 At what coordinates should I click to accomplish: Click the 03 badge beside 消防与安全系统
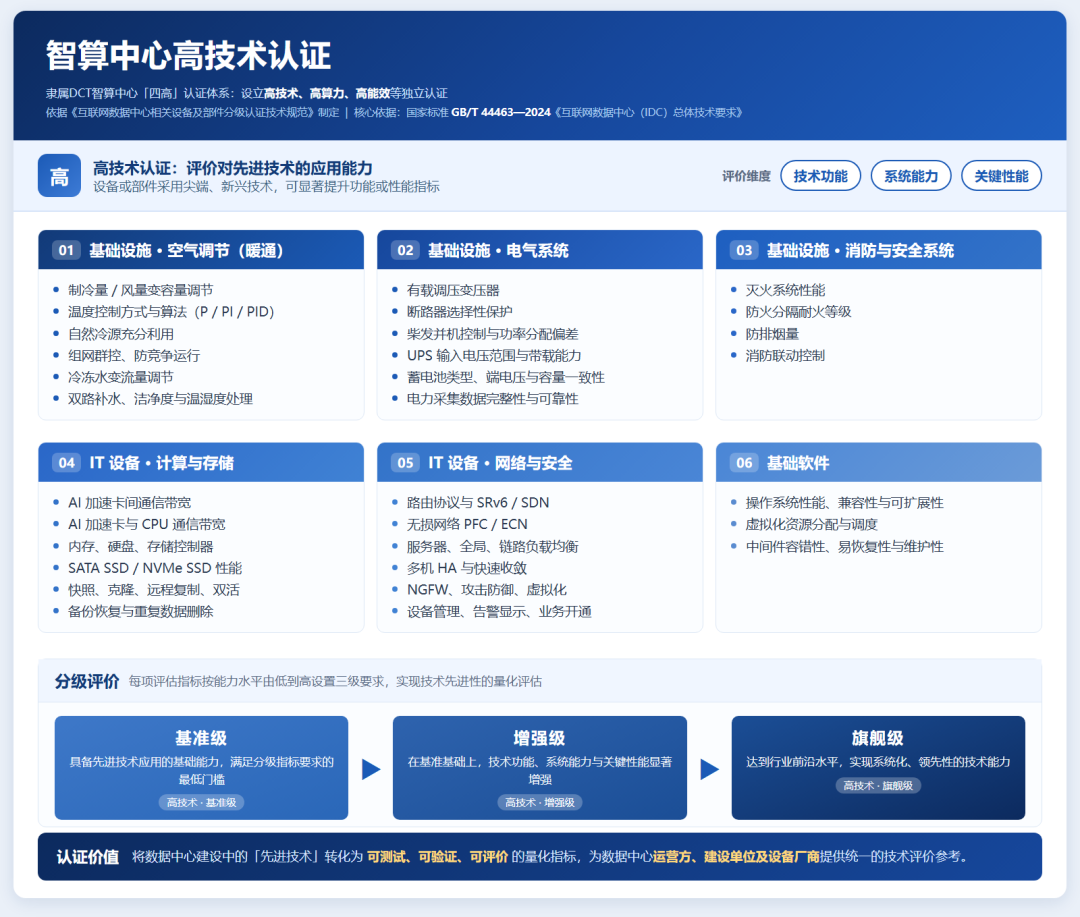pos(744,250)
